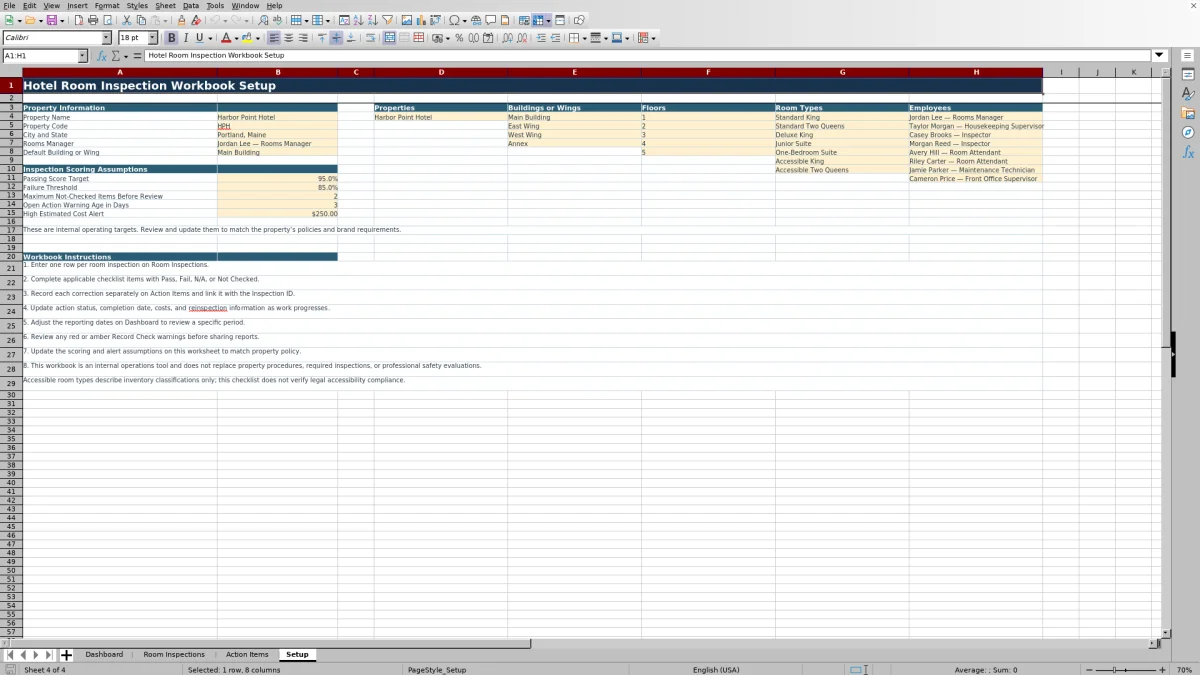Switch to the Action Items sheet tab
The height and width of the screenshot is (675, 1200).
247,654
